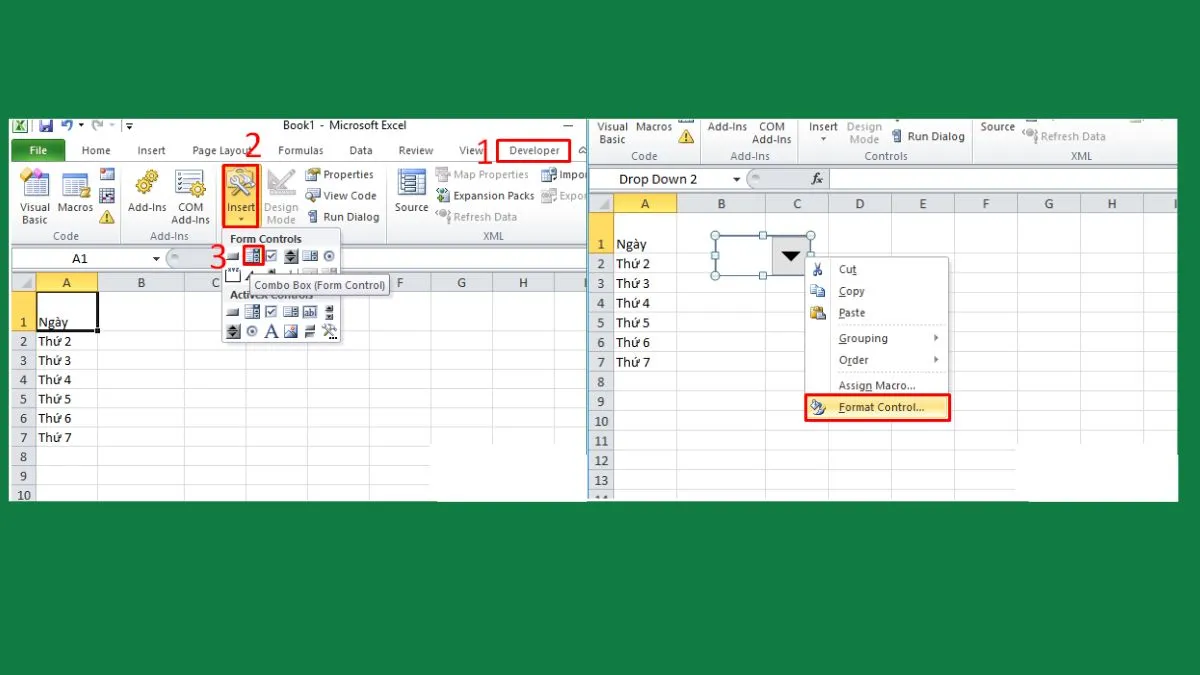Select the Check Box form control
1200x675 pixels.
[x=271, y=257]
